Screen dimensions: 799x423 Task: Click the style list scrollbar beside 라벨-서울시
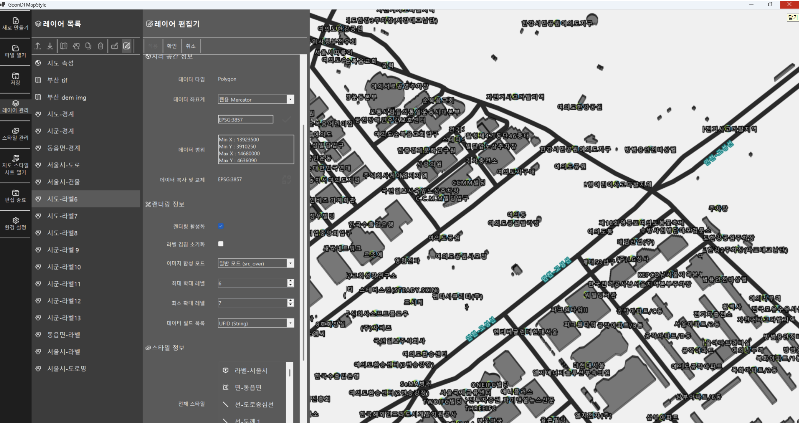[x=290, y=373]
